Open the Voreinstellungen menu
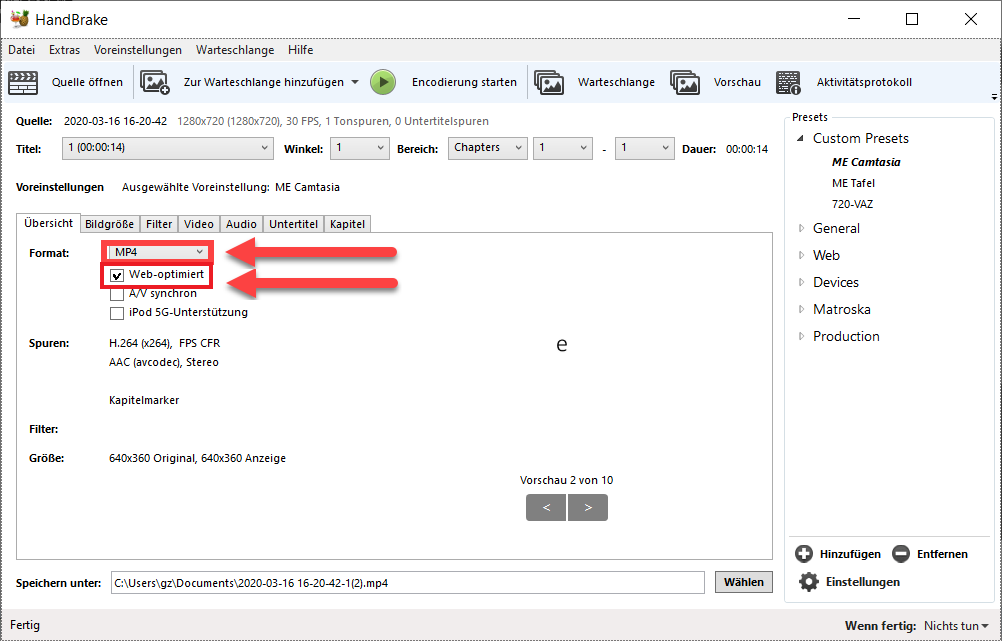 [x=137, y=50]
